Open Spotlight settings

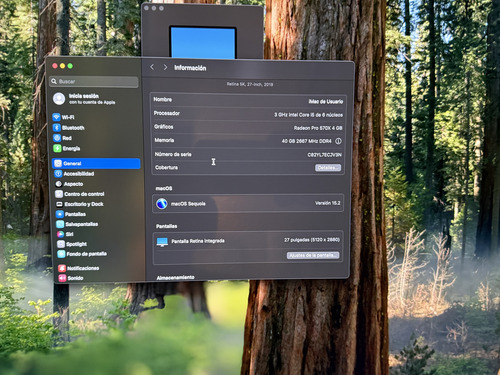point(72,244)
